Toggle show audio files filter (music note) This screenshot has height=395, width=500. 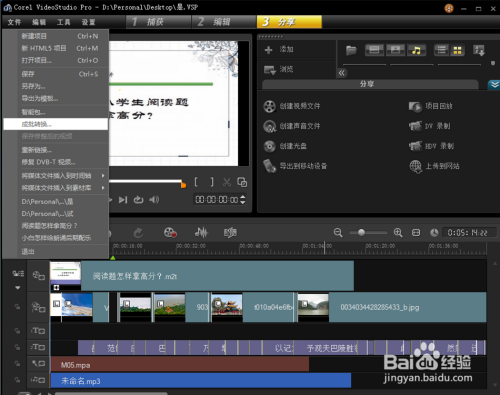416,50
